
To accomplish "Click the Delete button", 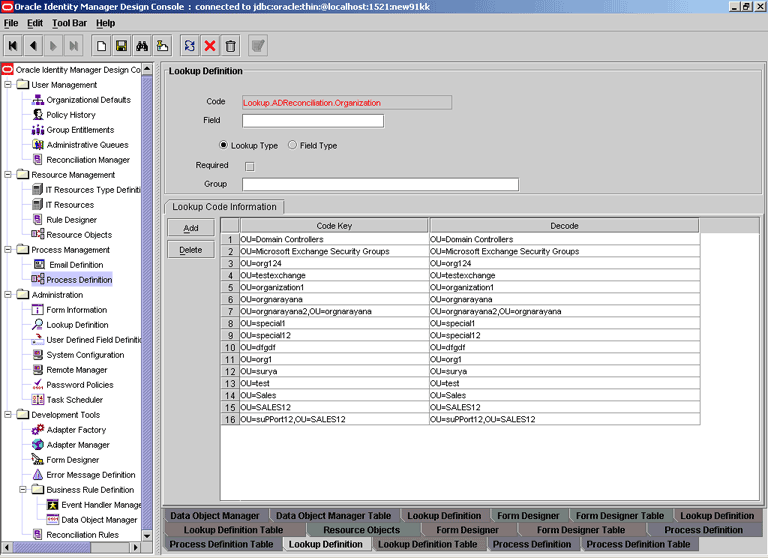I will [191, 250].
